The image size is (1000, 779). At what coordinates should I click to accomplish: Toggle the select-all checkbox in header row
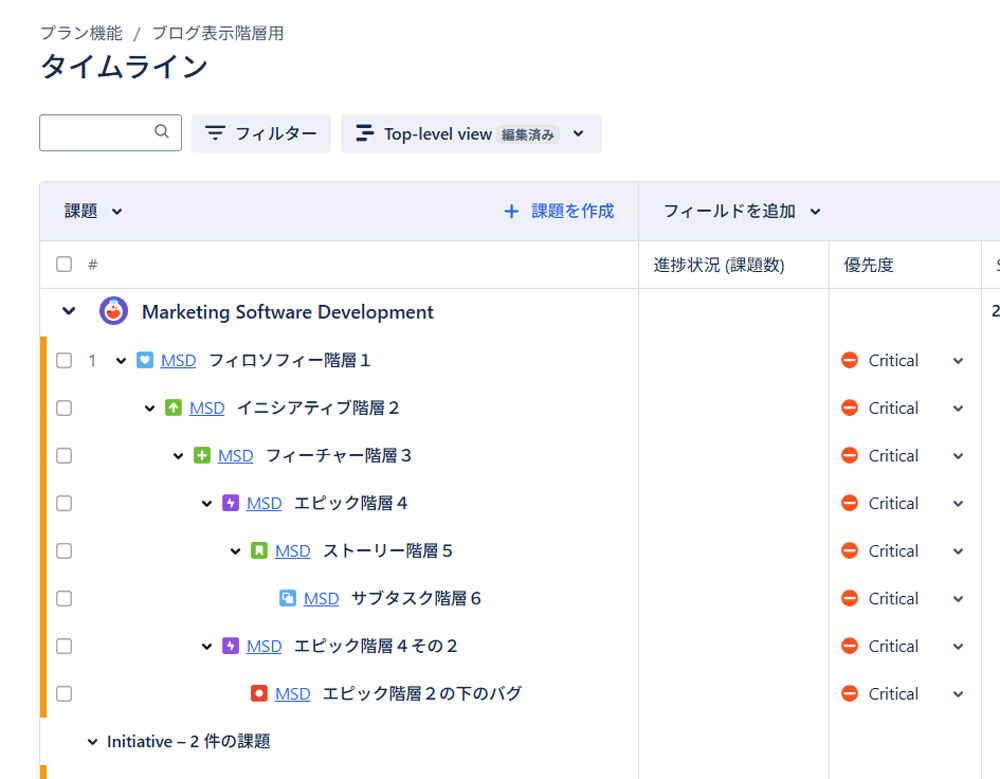[x=64, y=264]
